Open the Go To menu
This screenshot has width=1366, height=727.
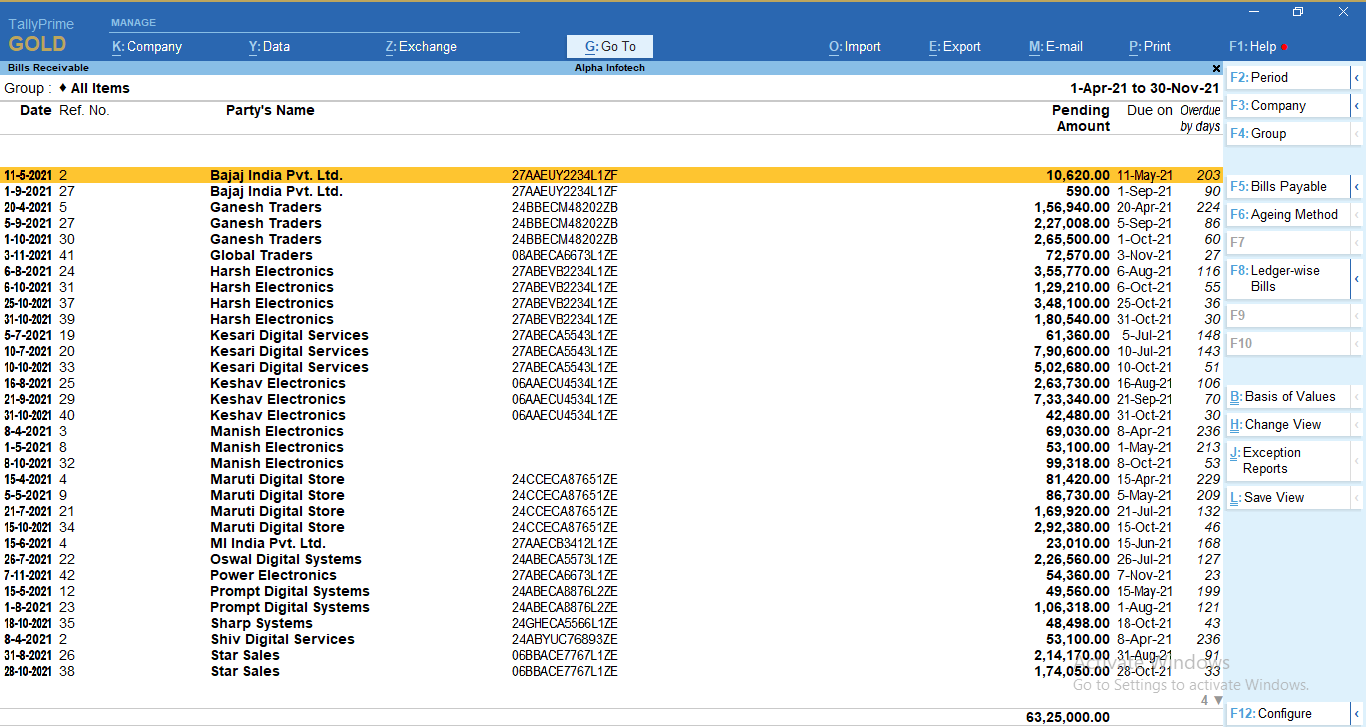pyautogui.click(x=609, y=46)
